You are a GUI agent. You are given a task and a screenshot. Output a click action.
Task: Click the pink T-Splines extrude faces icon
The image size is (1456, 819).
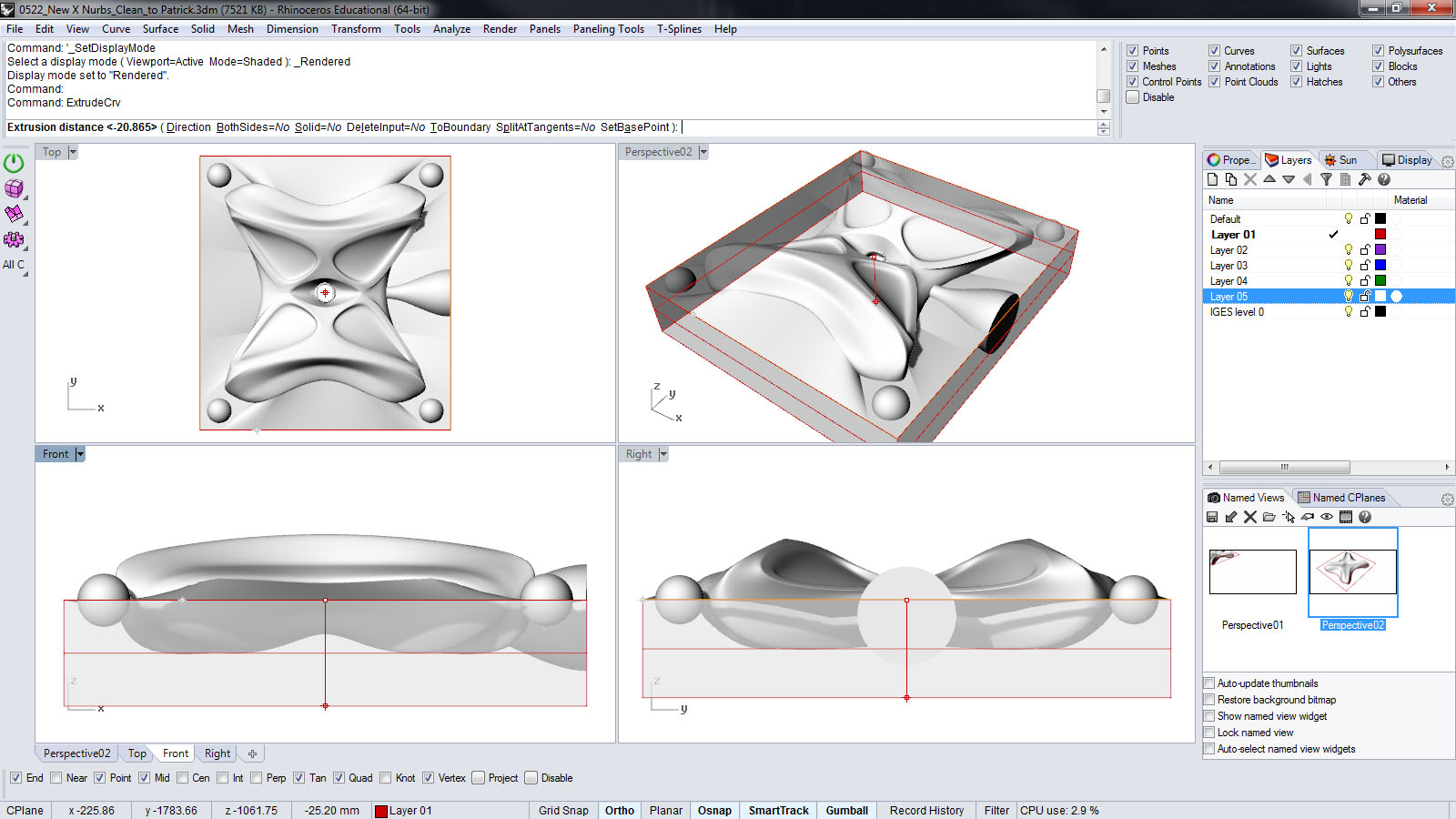tap(14, 214)
